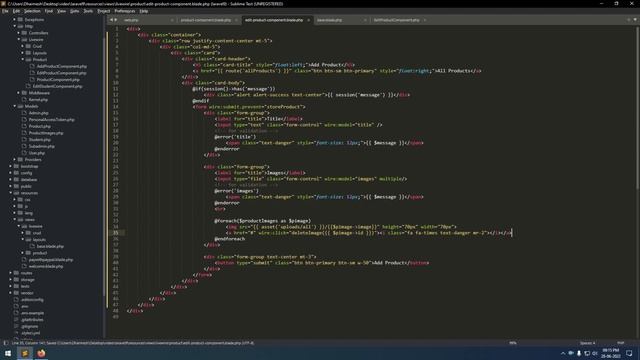Close the base.blade.php tab

point(365,20)
